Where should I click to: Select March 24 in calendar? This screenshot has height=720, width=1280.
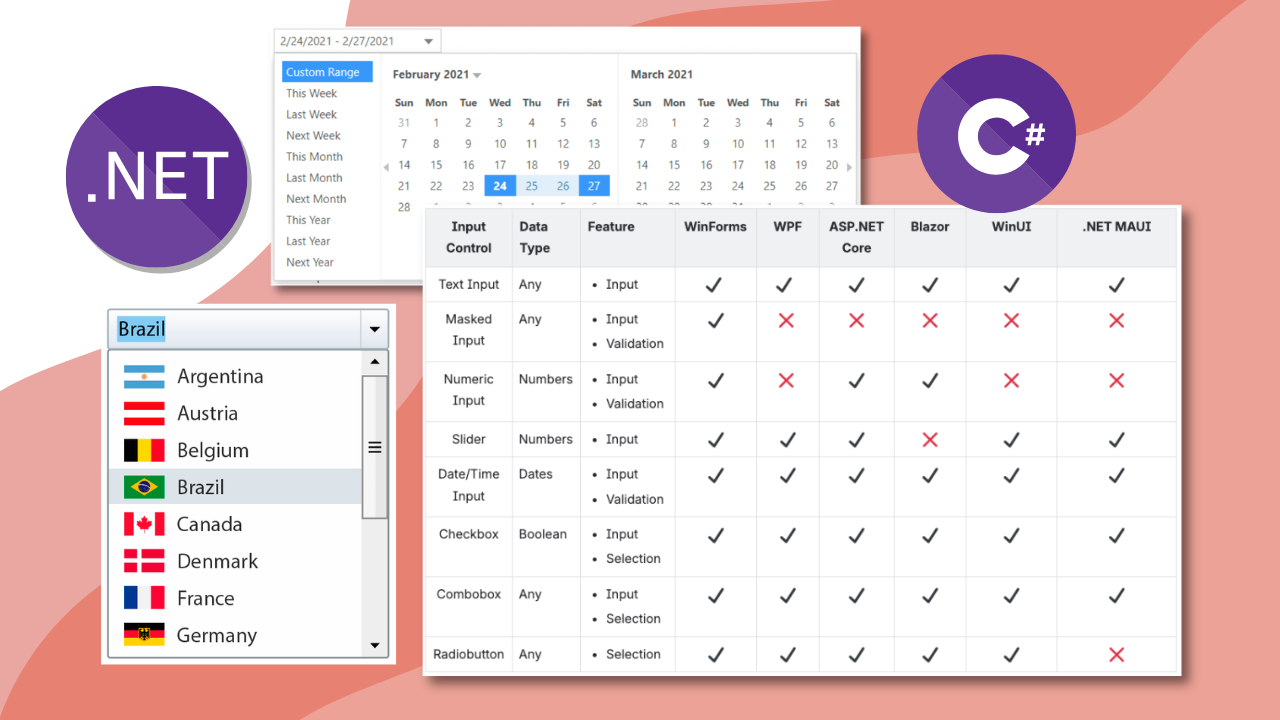(738, 186)
